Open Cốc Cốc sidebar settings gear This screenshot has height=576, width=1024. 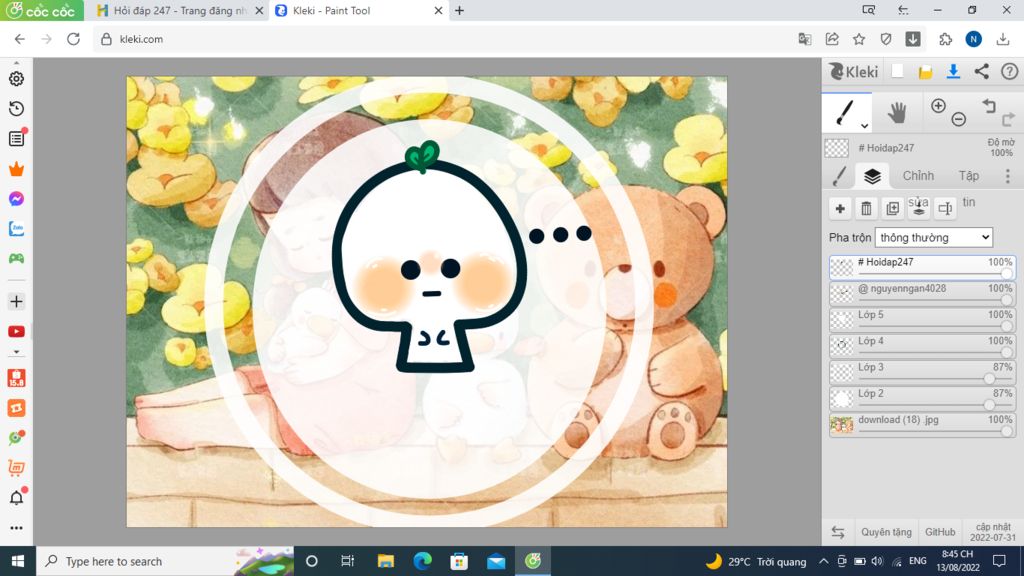(16, 78)
